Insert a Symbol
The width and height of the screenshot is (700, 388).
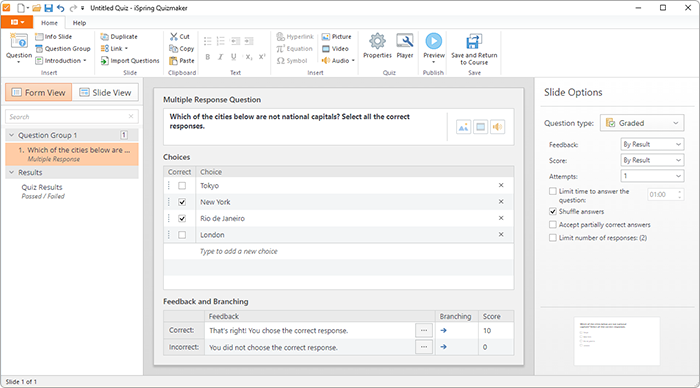click(292, 61)
